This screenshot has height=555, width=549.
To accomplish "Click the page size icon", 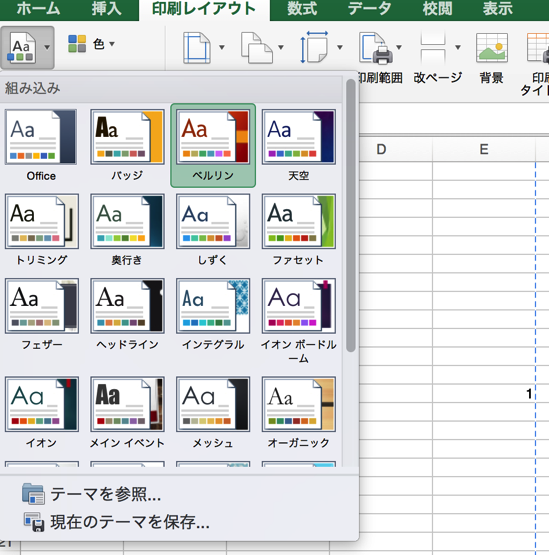I will [314, 47].
